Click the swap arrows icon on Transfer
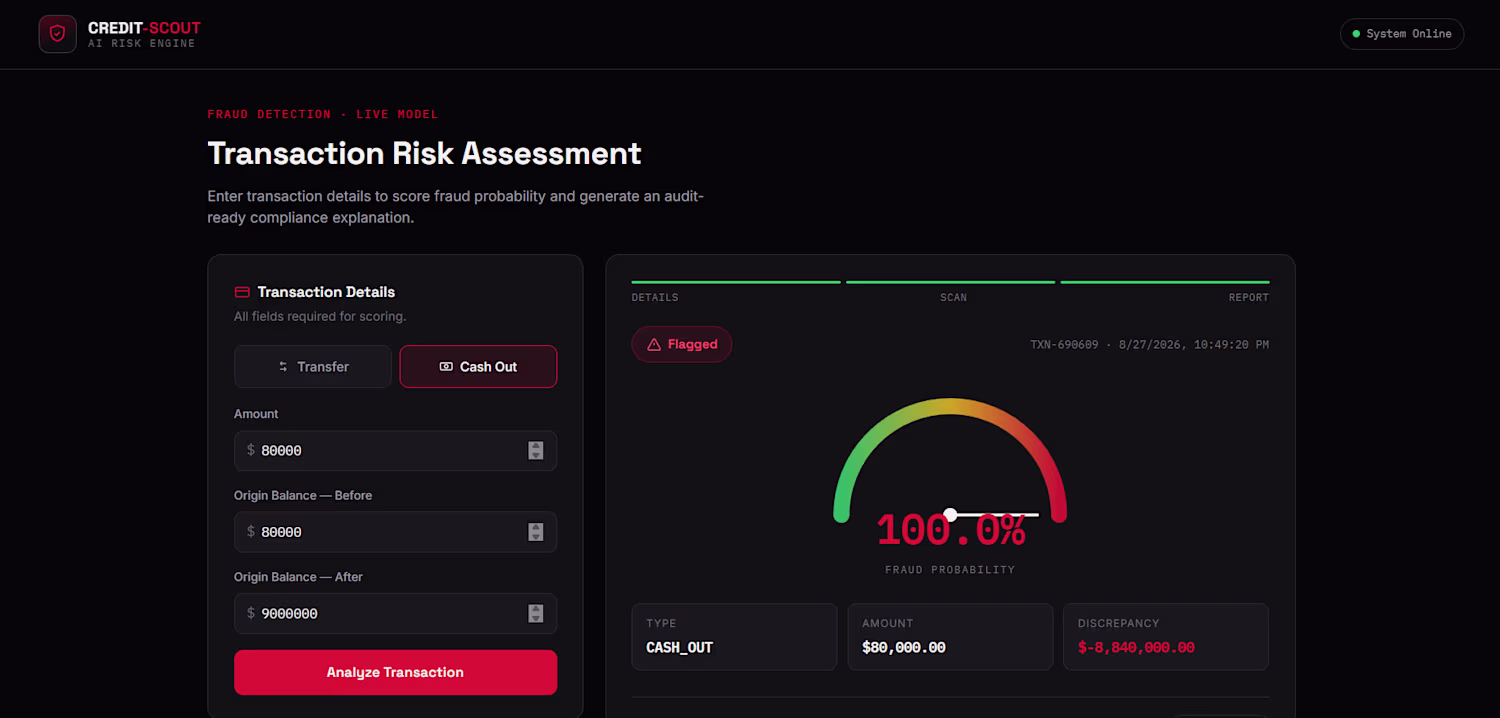 [283, 367]
